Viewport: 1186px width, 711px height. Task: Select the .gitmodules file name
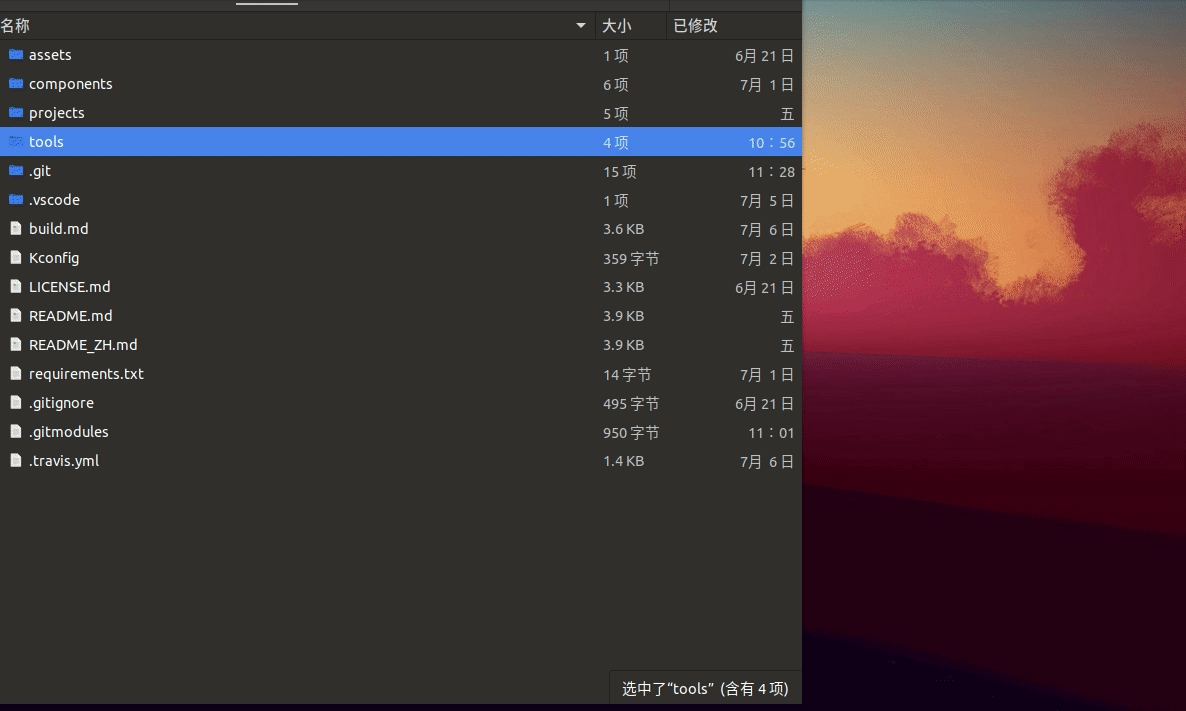coord(69,432)
